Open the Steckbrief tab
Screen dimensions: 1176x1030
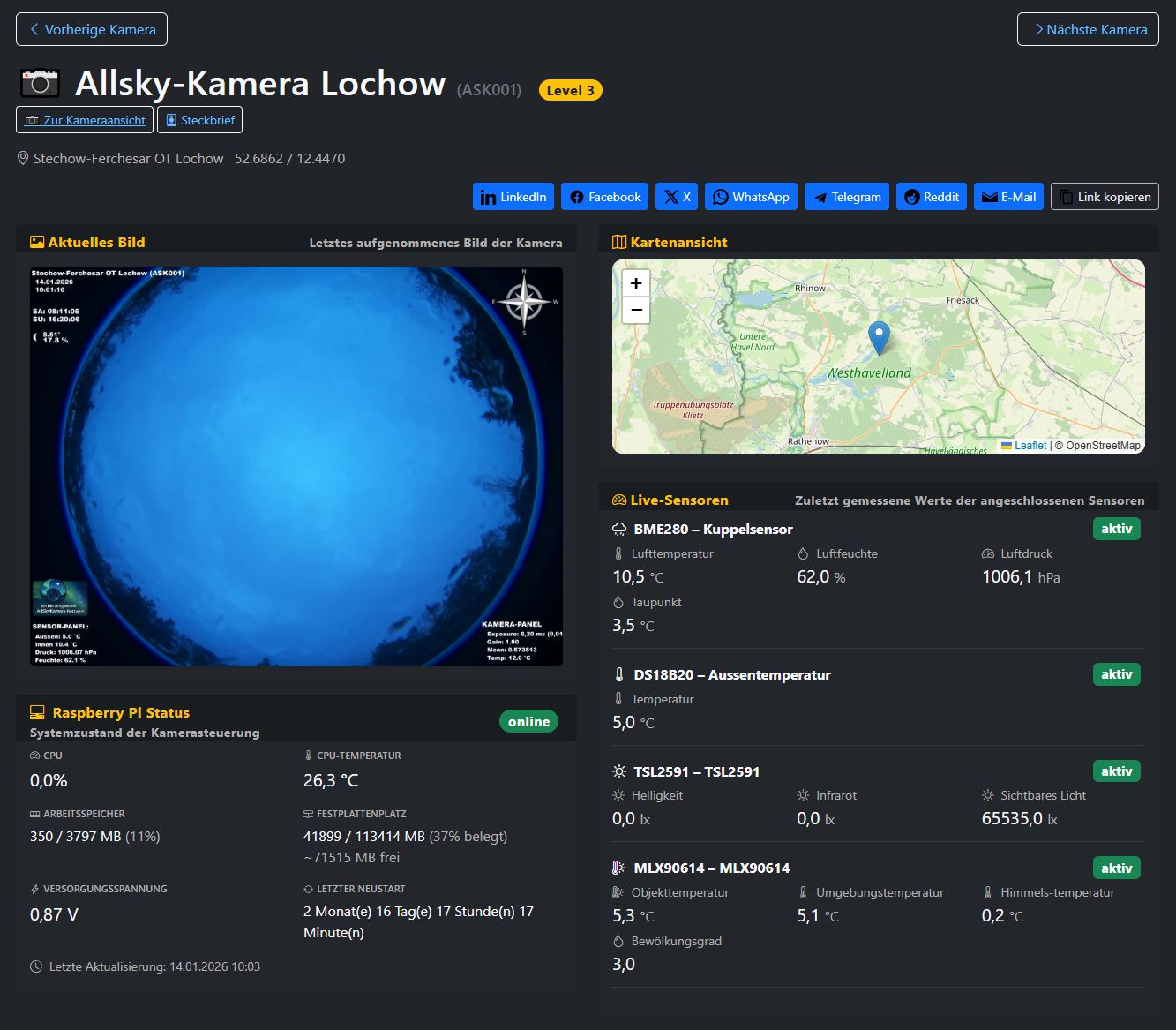[x=199, y=119]
